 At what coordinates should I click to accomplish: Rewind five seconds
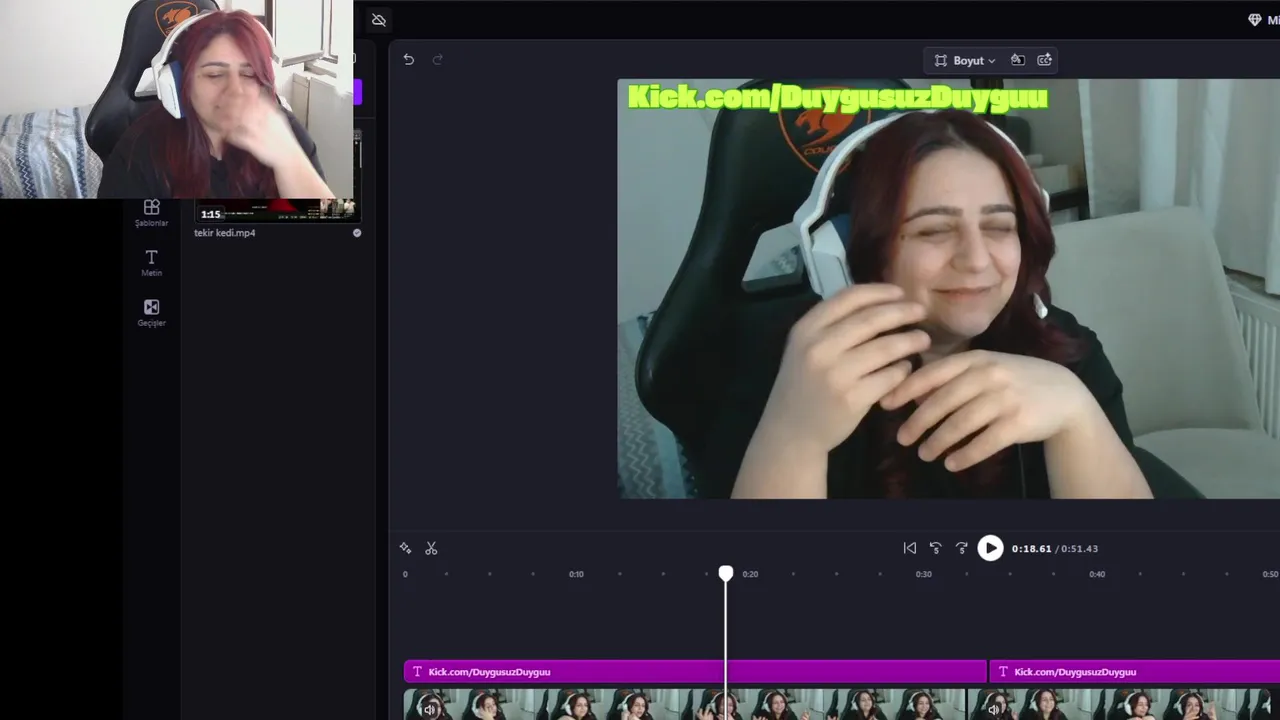(935, 548)
